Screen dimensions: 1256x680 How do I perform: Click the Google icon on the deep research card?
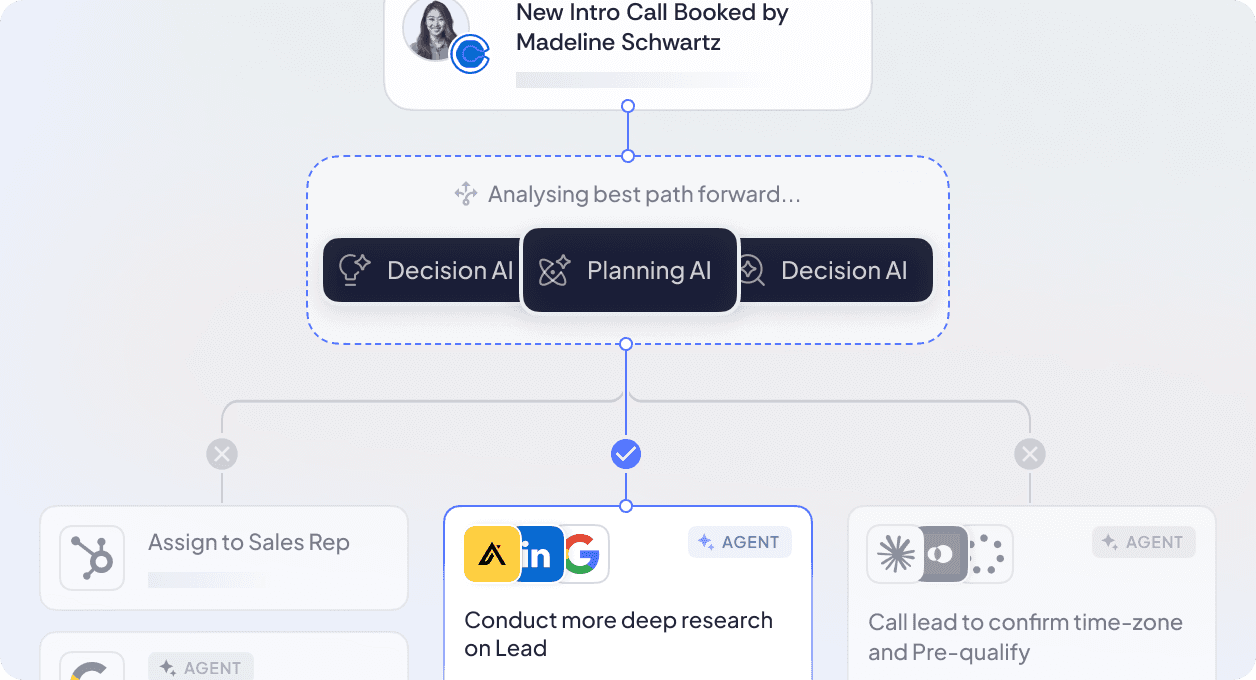(x=585, y=554)
